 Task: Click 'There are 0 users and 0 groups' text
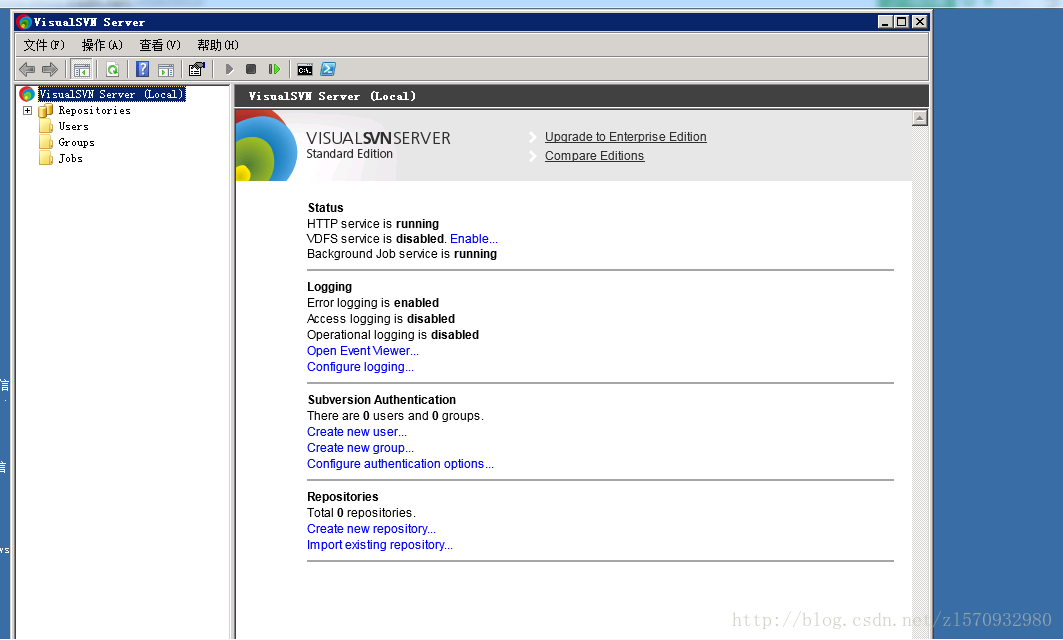pos(395,416)
